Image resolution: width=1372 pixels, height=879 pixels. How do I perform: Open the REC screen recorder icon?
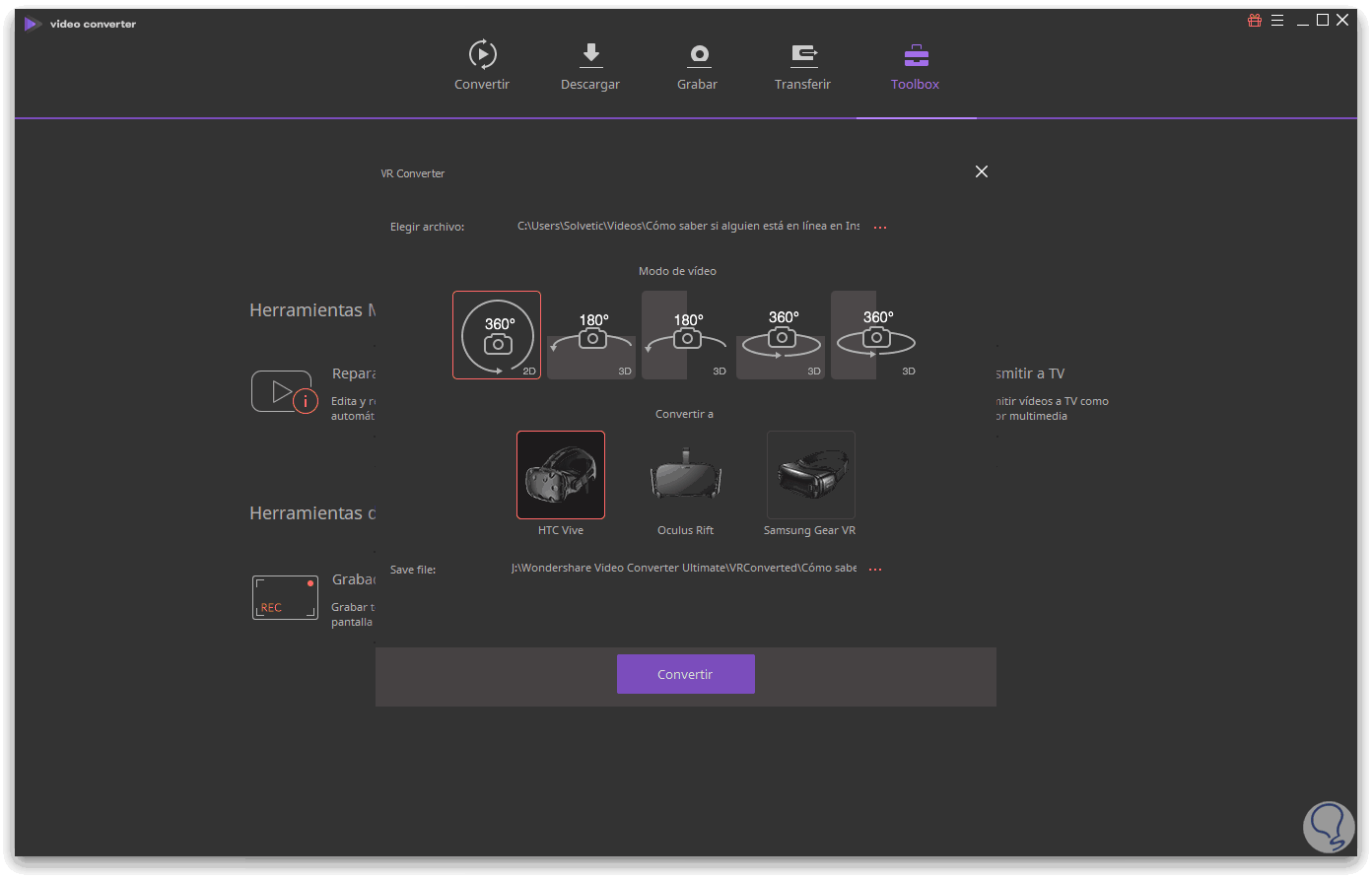point(285,598)
